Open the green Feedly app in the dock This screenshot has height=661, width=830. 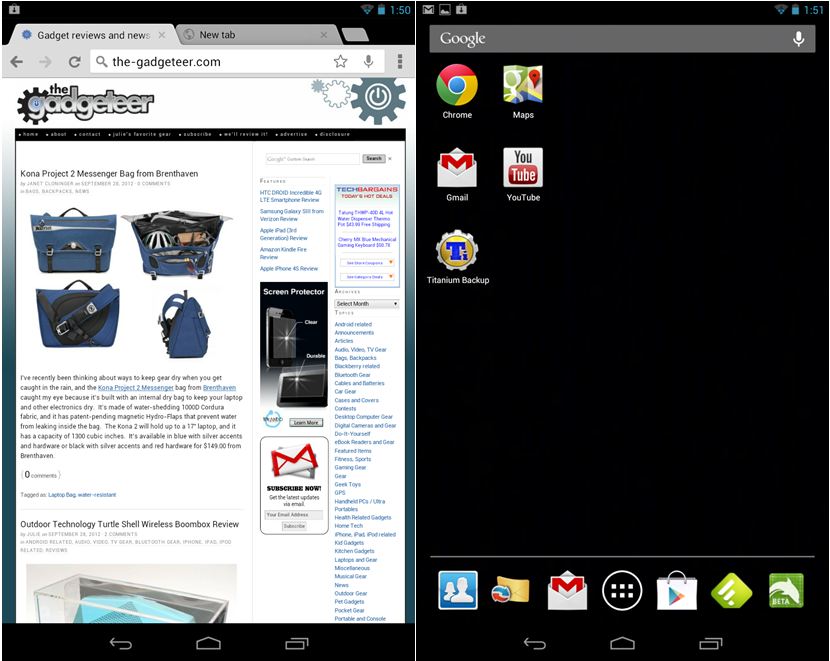(732, 591)
